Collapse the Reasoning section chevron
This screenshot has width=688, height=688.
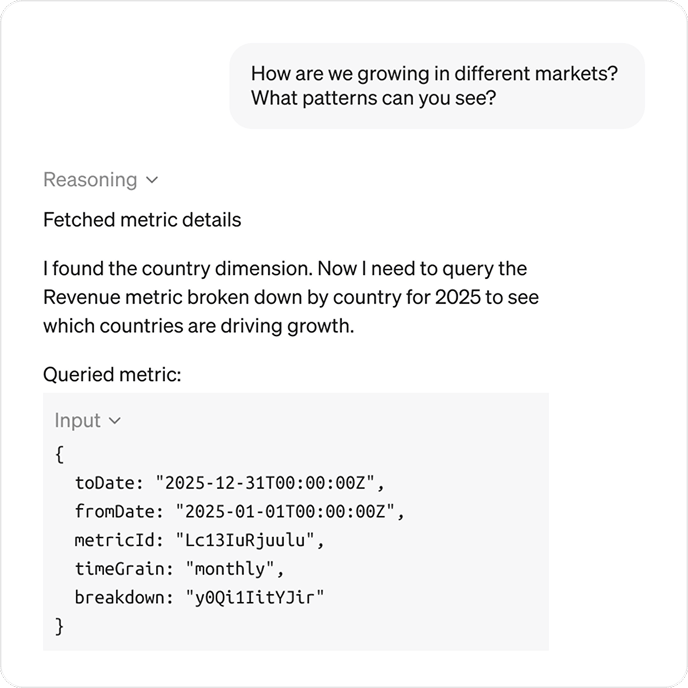point(152,181)
